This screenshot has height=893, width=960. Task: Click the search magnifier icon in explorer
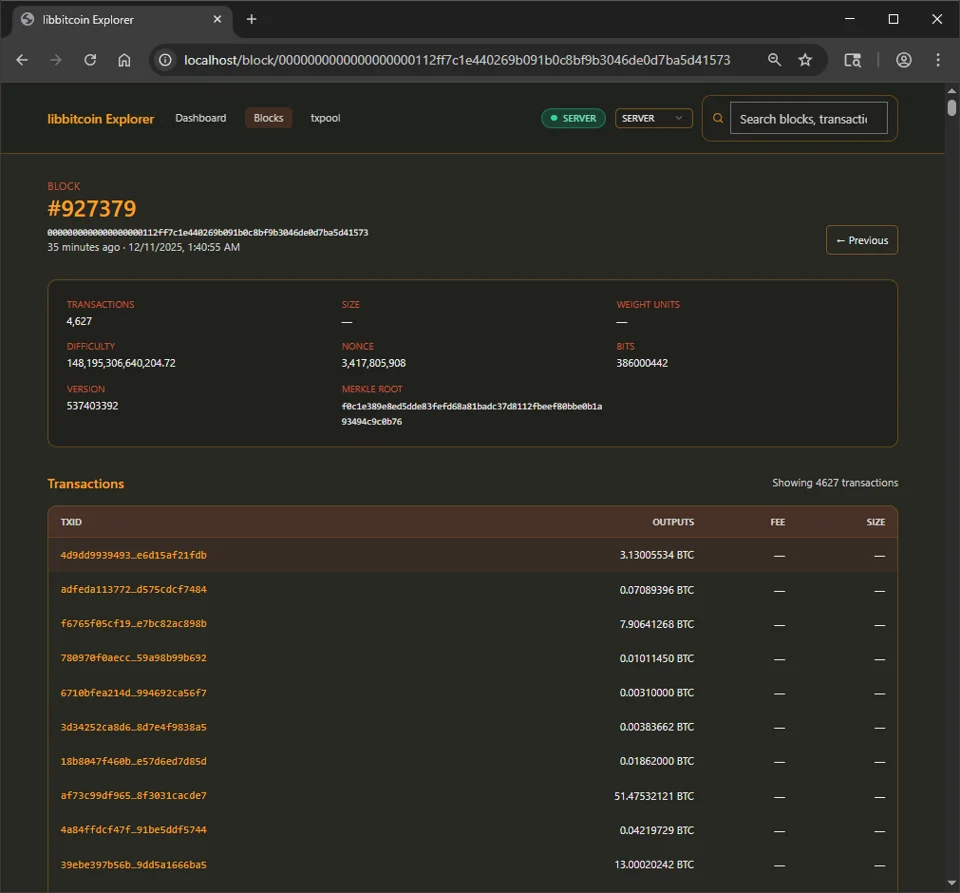(718, 119)
